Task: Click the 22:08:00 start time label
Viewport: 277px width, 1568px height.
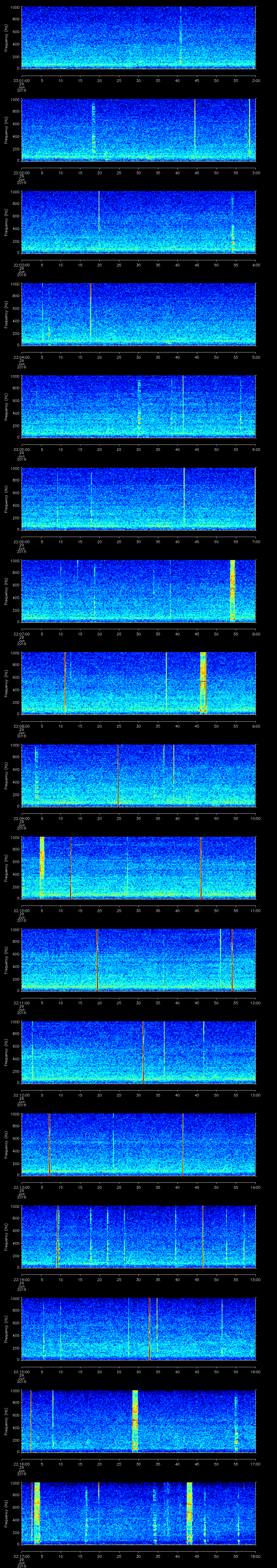Action: (x=21, y=726)
